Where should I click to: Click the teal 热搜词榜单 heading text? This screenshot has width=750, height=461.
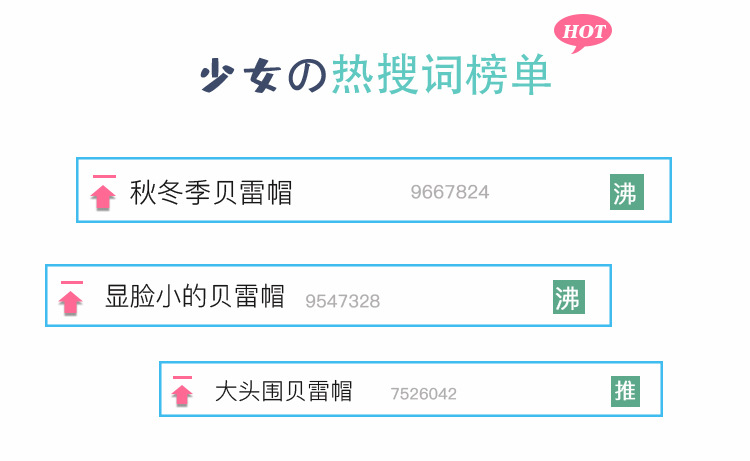pyautogui.click(x=441, y=76)
